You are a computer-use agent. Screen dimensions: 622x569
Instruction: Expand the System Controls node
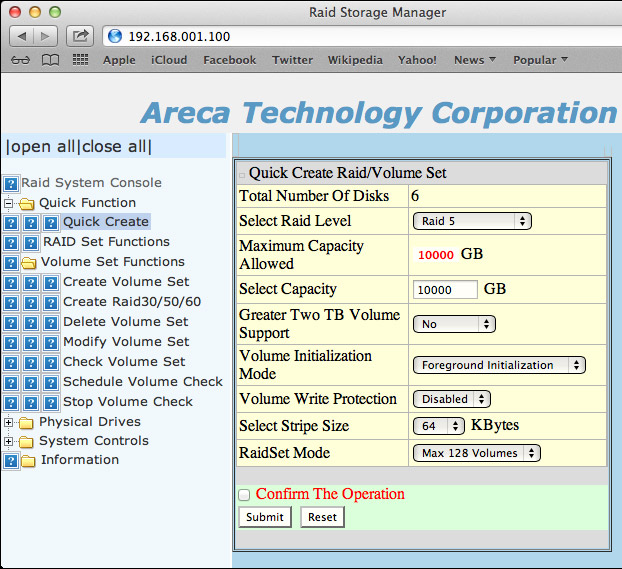click(8, 441)
